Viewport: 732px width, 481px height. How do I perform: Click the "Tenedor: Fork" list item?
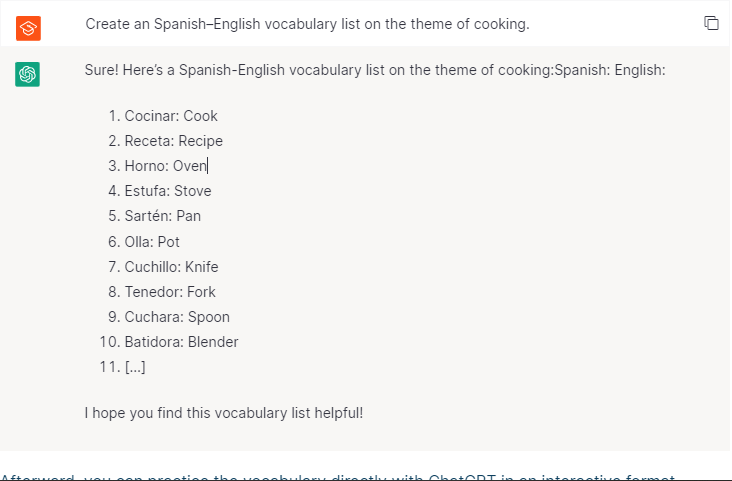coord(170,292)
